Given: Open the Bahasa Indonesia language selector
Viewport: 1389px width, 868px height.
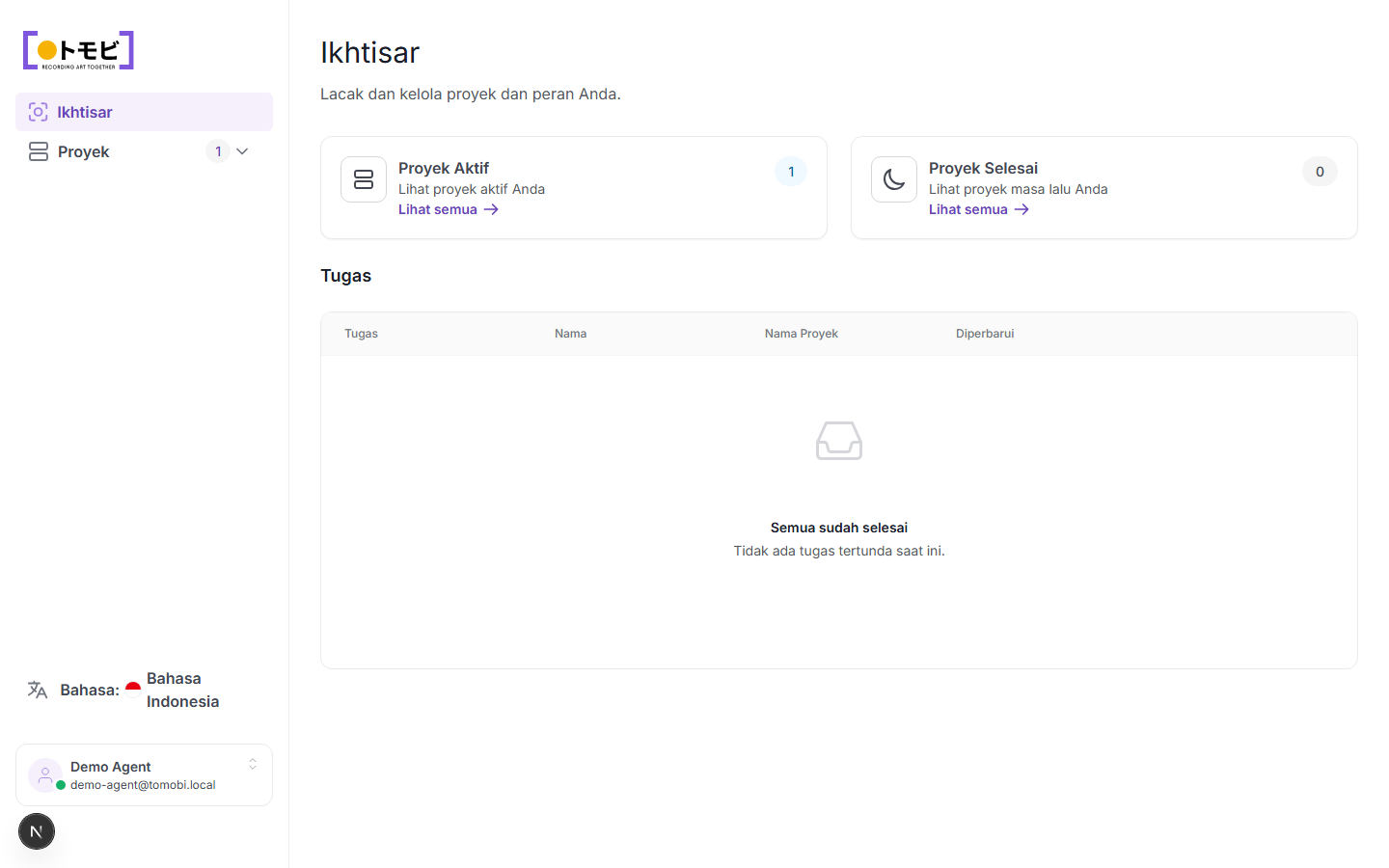Looking at the screenshot, I should point(144,690).
